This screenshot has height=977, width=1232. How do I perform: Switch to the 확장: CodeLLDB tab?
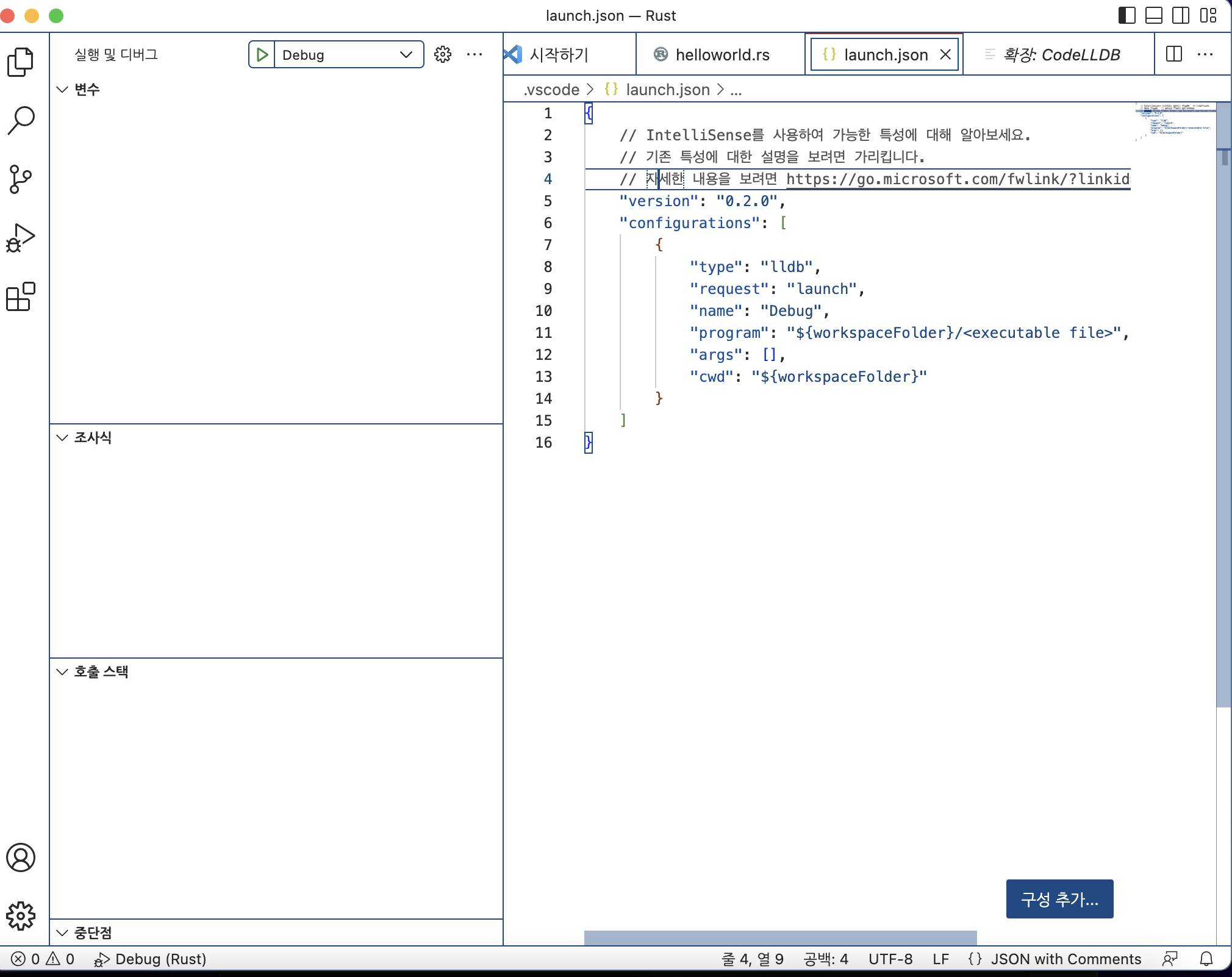click(1061, 55)
